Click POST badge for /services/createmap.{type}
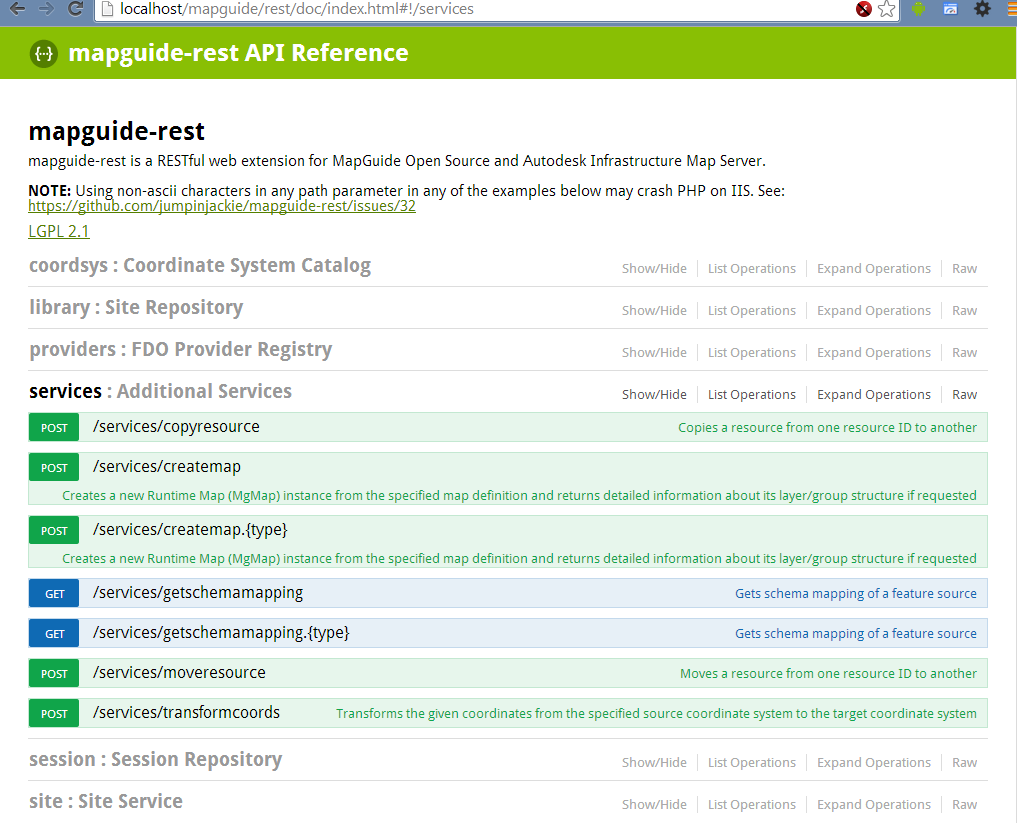 tap(54, 531)
